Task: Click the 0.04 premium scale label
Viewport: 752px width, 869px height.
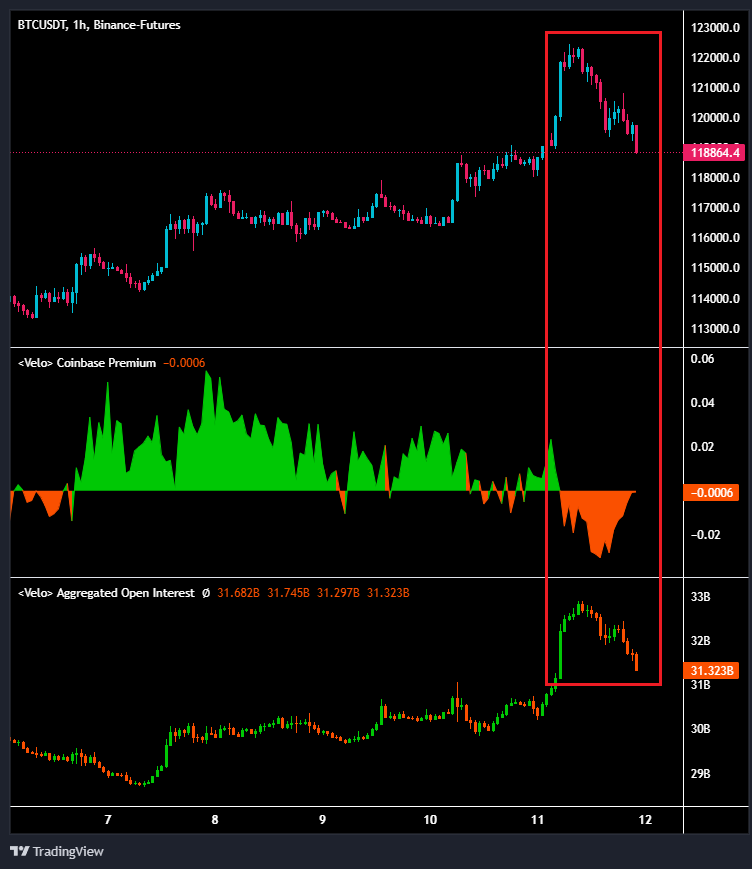Action: [x=702, y=402]
